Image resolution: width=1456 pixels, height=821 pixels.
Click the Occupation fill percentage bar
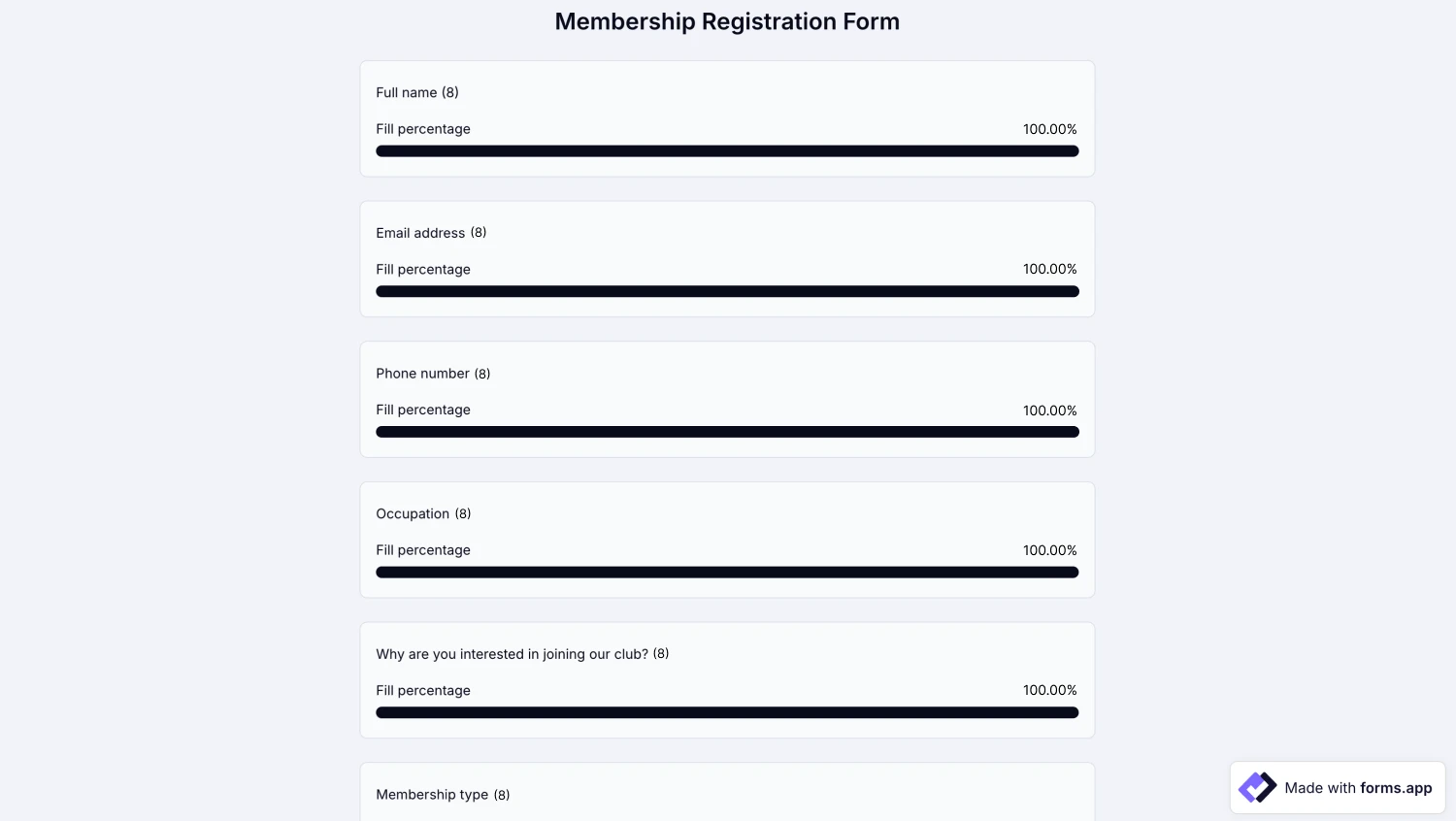727,572
